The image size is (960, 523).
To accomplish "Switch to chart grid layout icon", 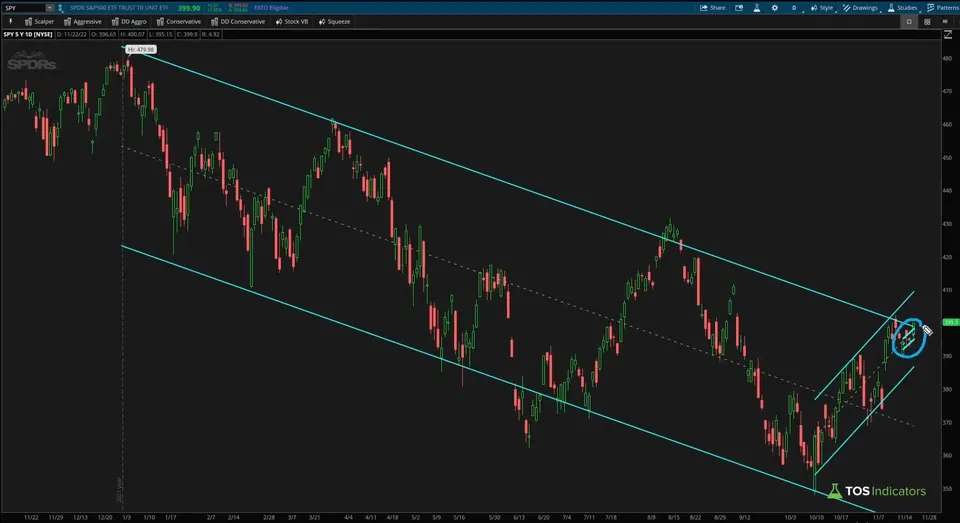I will pos(927,21).
